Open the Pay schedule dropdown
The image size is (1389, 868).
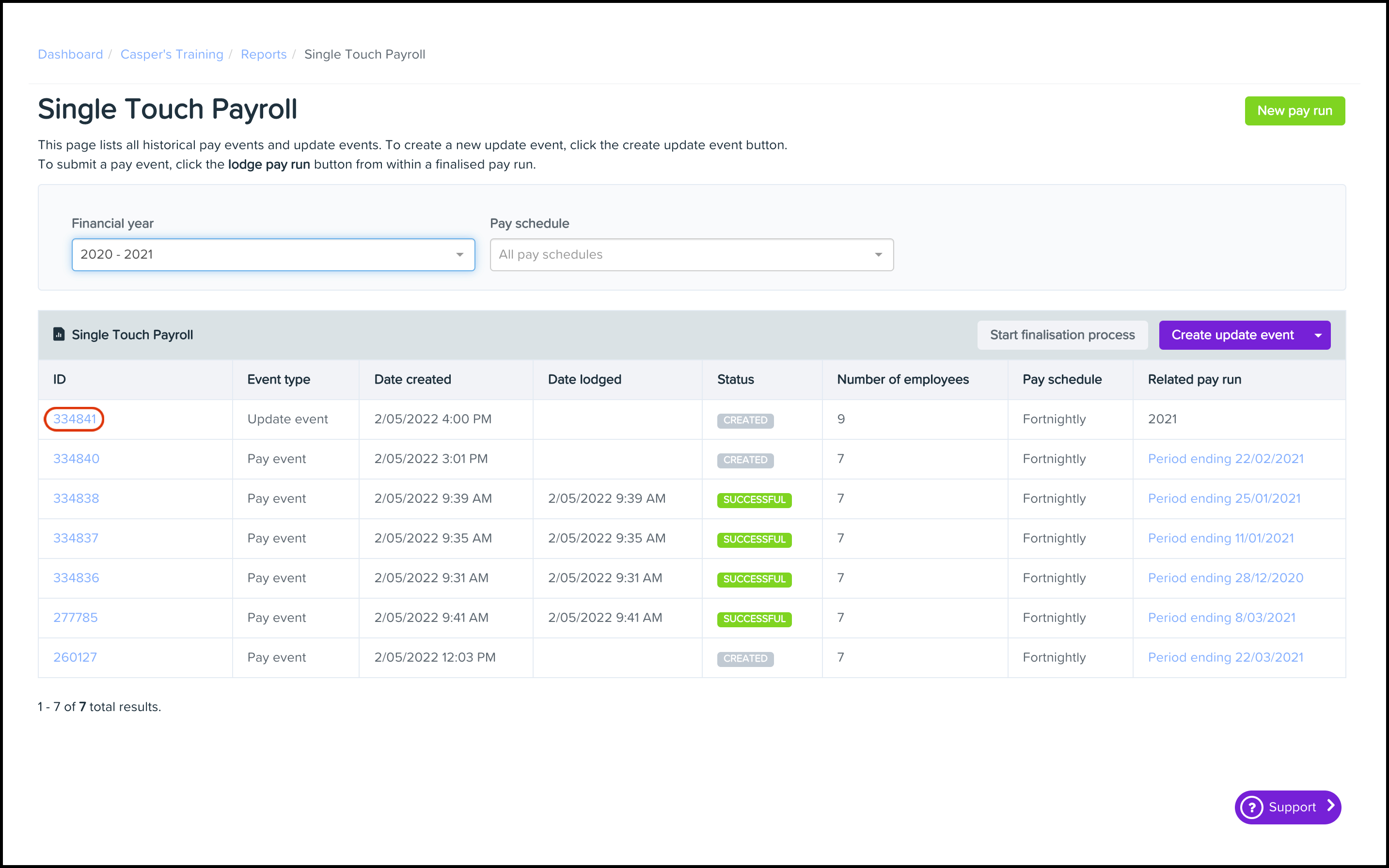pyautogui.click(x=691, y=254)
